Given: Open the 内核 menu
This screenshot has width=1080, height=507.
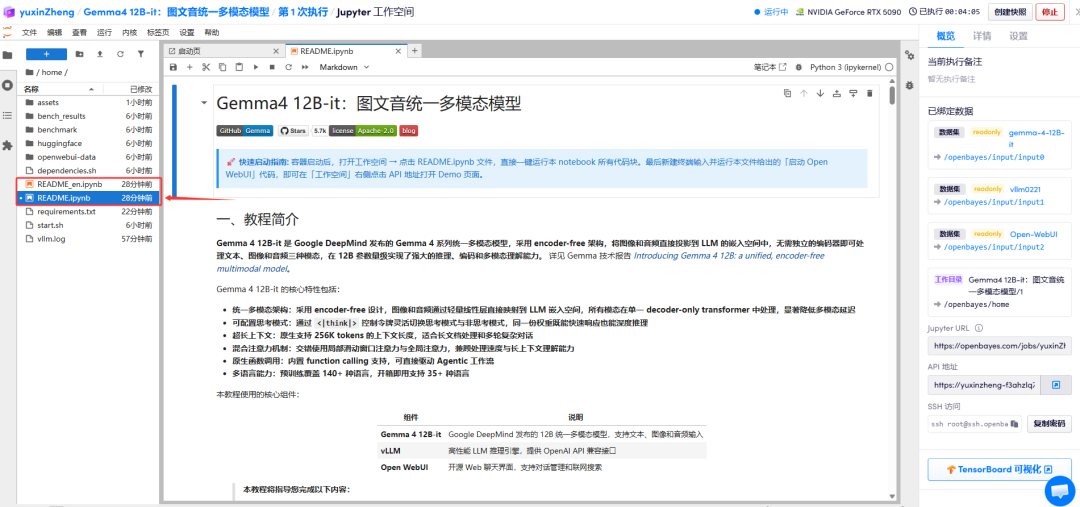Looking at the screenshot, I should click(x=129, y=32).
